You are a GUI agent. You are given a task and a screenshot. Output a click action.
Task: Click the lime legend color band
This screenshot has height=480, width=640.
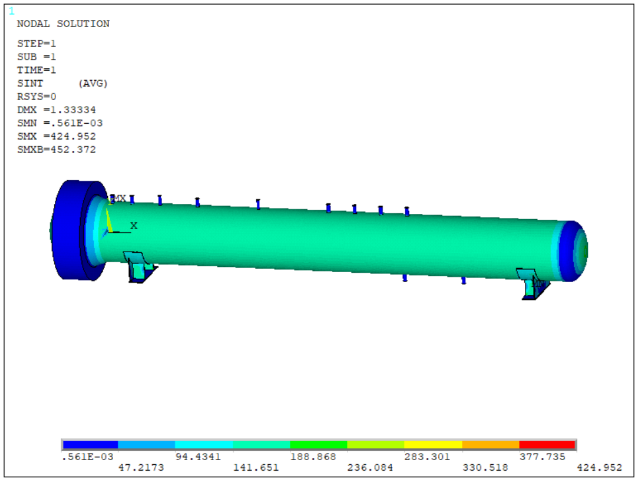click(376, 445)
